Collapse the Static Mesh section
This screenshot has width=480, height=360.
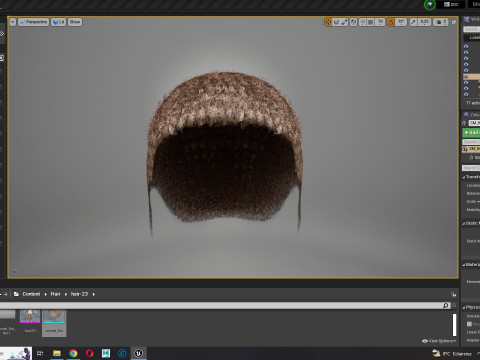[464, 223]
